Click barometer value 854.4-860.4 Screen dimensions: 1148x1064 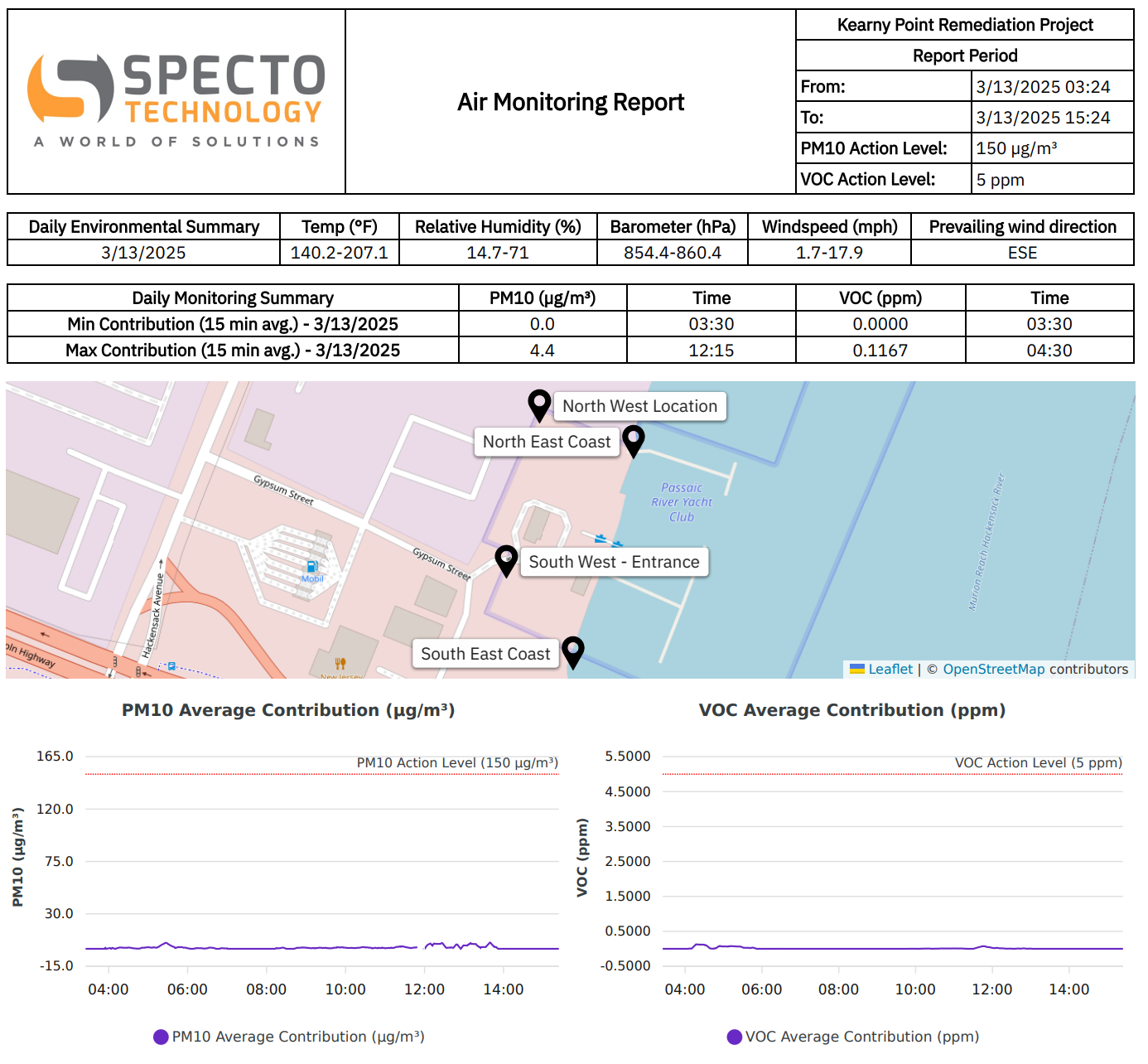click(673, 253)
